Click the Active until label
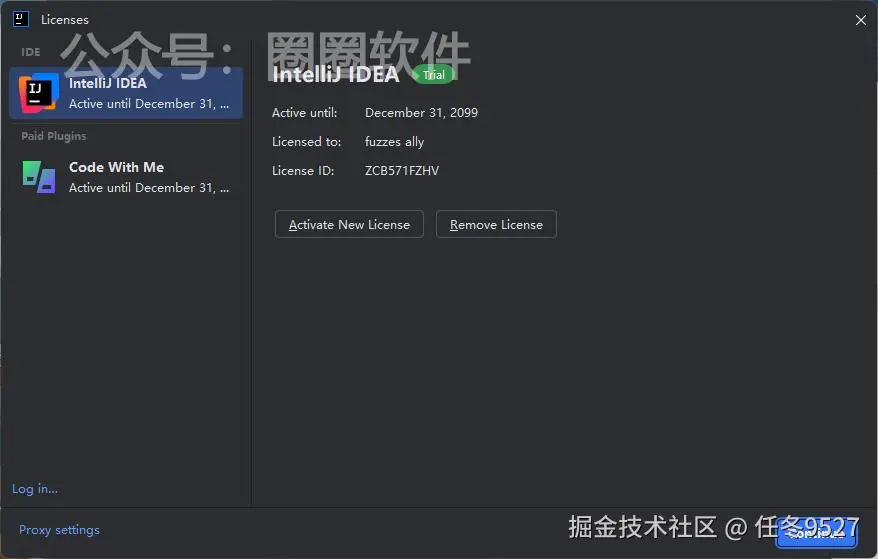The width and height of the screenshot is (878, 559). 305,113
